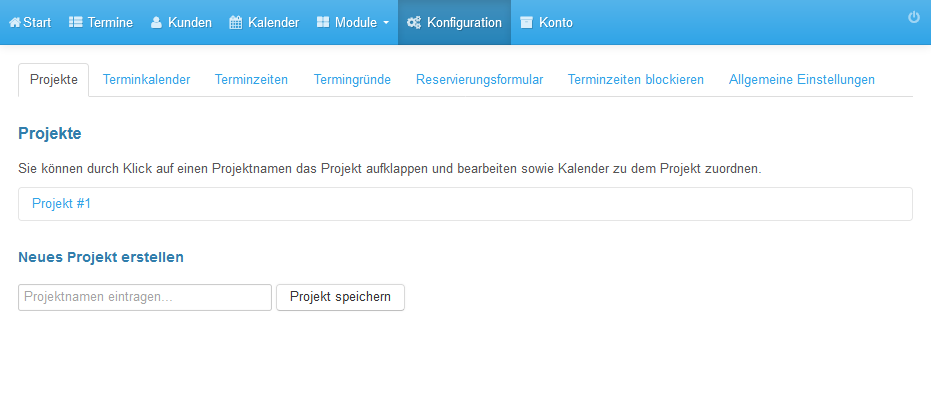Switch to the Terminkalender tab
The width and height of the screenshot is (931, 412).
(x=146, y=80)
